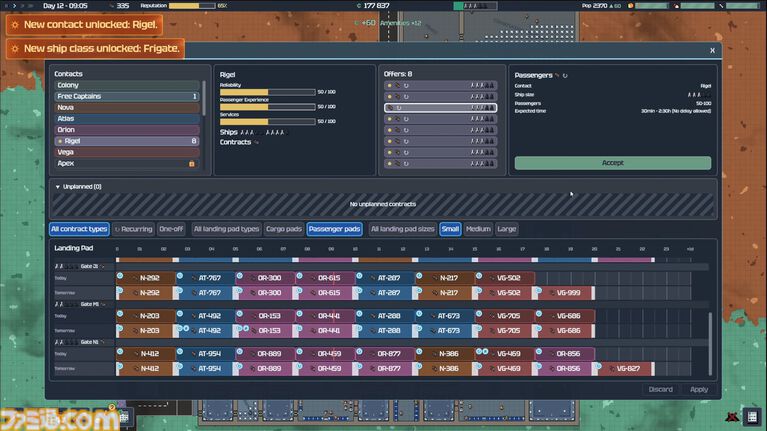The height and width of the screenshot is (431, 767).
Task: Click the passenger icon beside Passengers heading
Action: click(557, 75)
